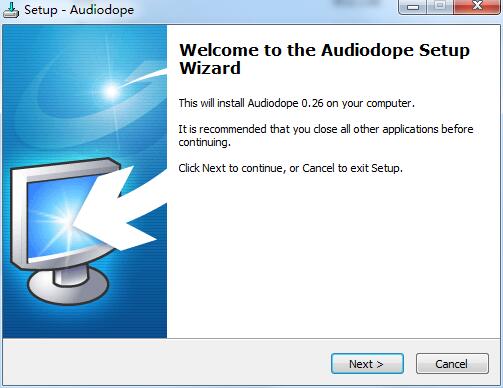Click the 'This will install Audiodope 0.26' text
Image resolution: width=503 pixels, height=388 pixels.
pos(296,103)
